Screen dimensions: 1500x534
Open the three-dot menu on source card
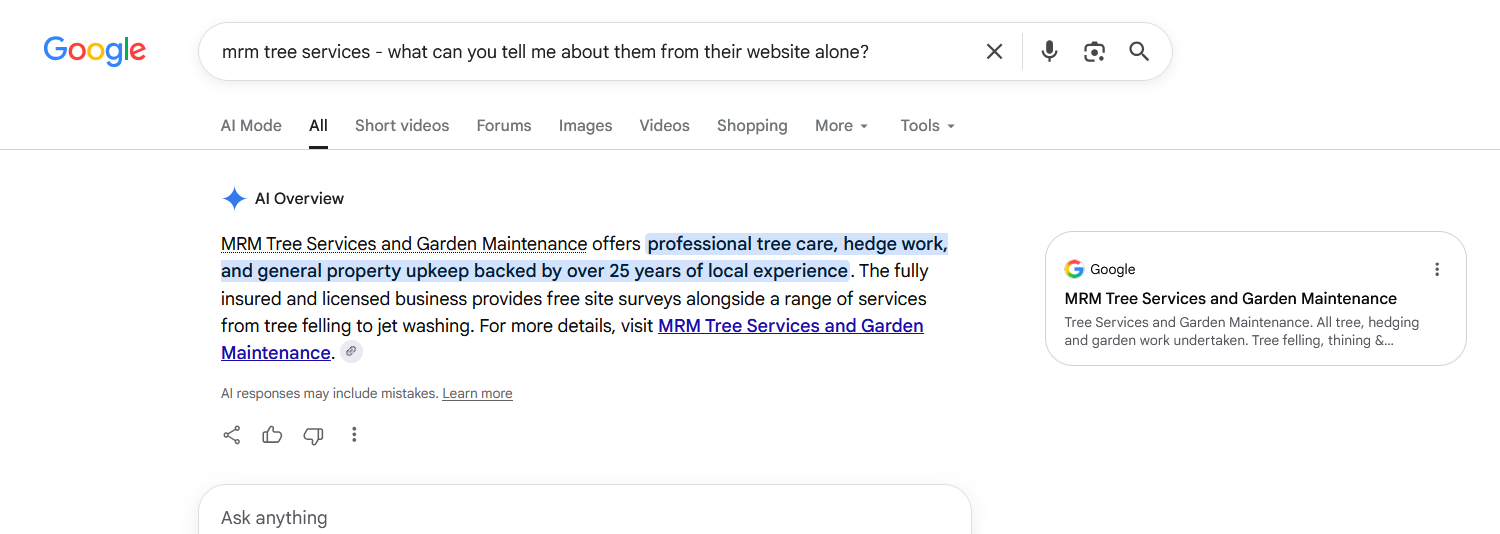[x=1437, y=269]
